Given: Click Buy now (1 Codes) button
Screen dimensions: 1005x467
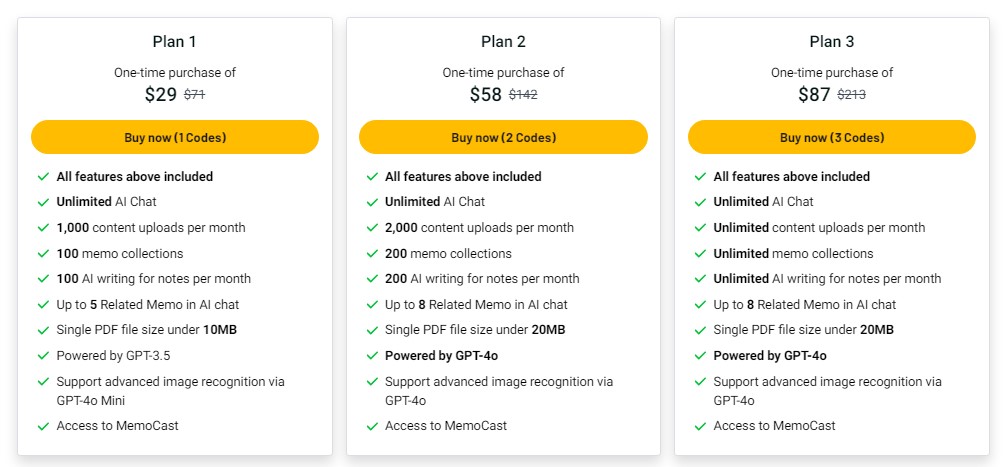Looking at the screenshot, I should pyautogui.click(x=175, y=137).
